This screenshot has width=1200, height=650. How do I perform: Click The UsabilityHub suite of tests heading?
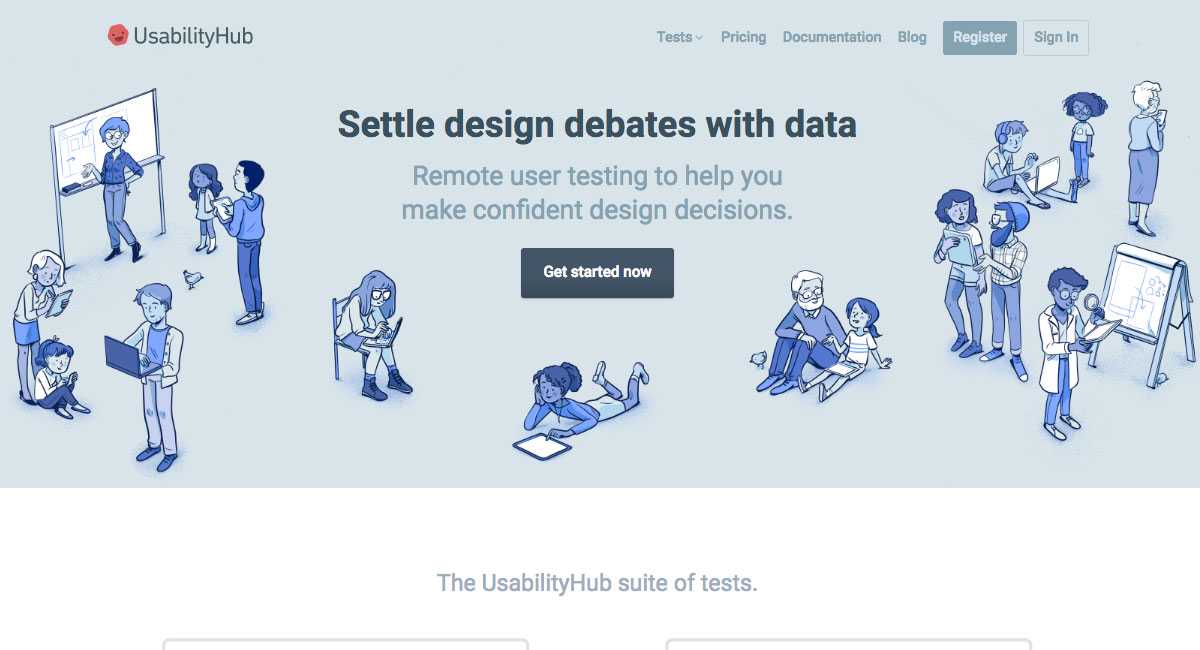click(x=597, y=582)
